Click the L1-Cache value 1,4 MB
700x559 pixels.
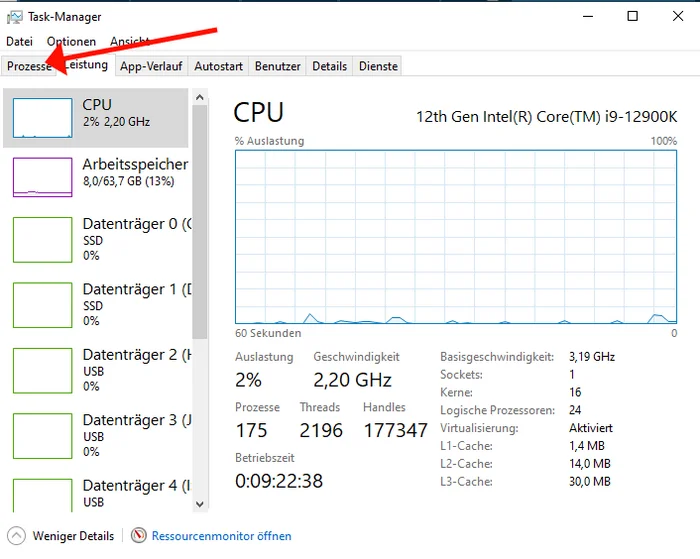click(587, 446)
